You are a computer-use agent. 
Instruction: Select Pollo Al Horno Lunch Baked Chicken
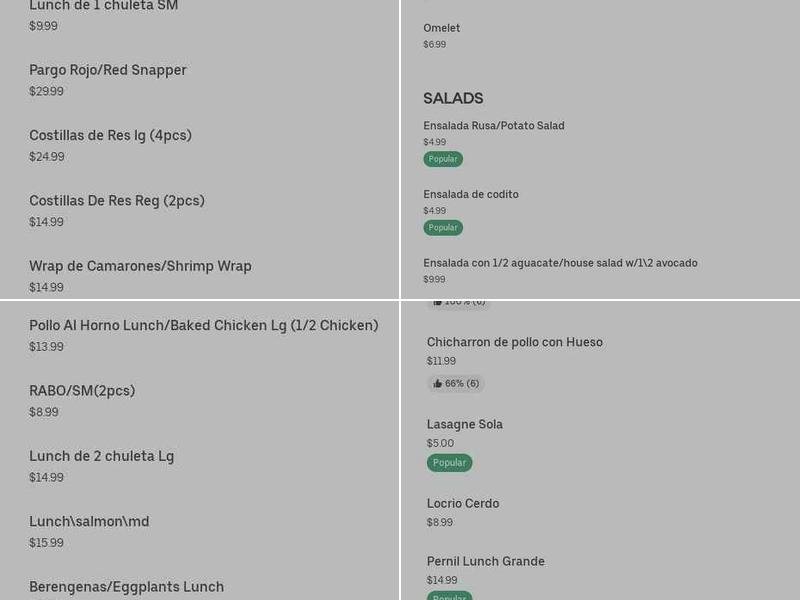204,325
